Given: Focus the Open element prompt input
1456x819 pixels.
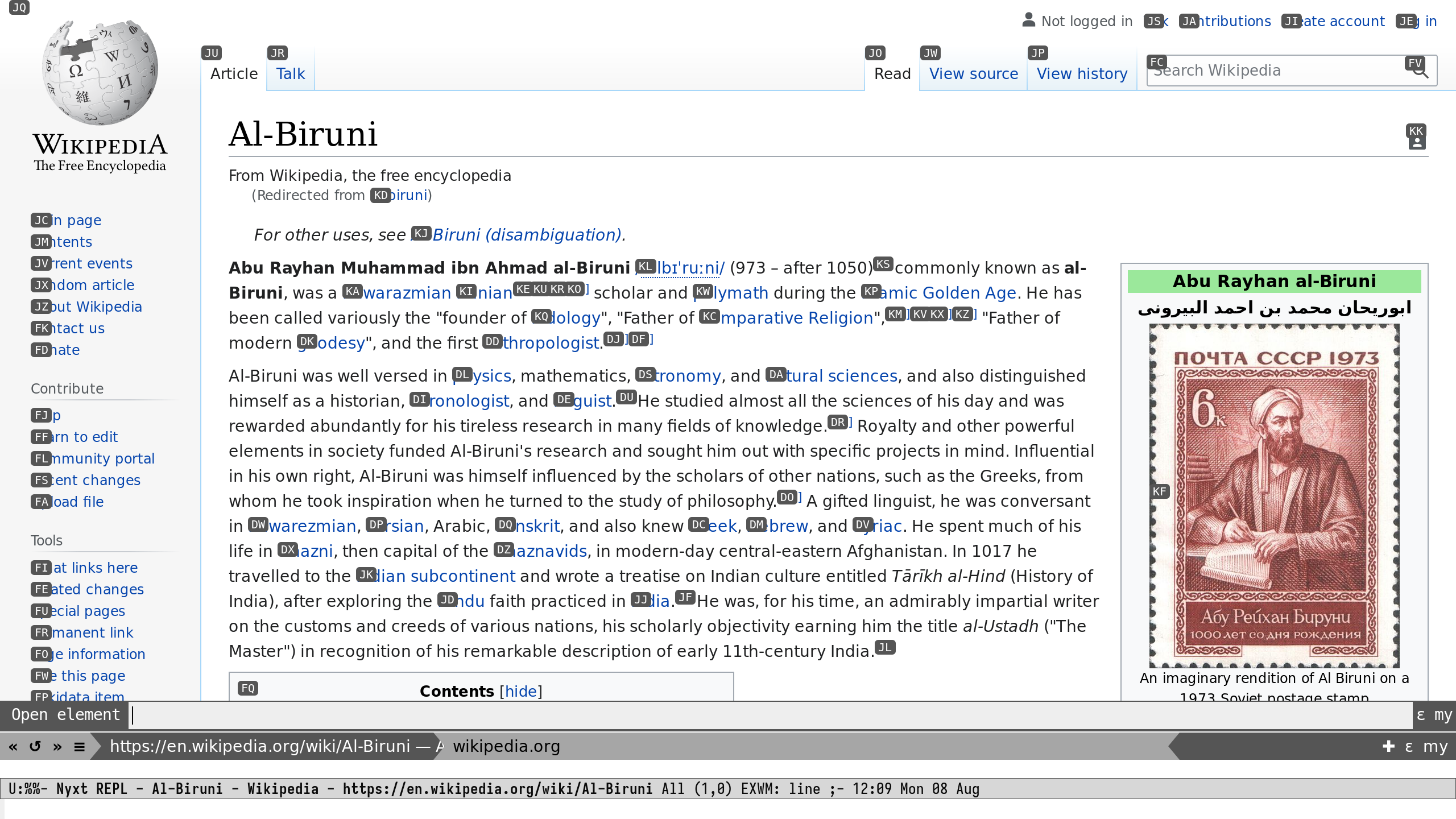Looking at the screenshot, I should 768,715.
